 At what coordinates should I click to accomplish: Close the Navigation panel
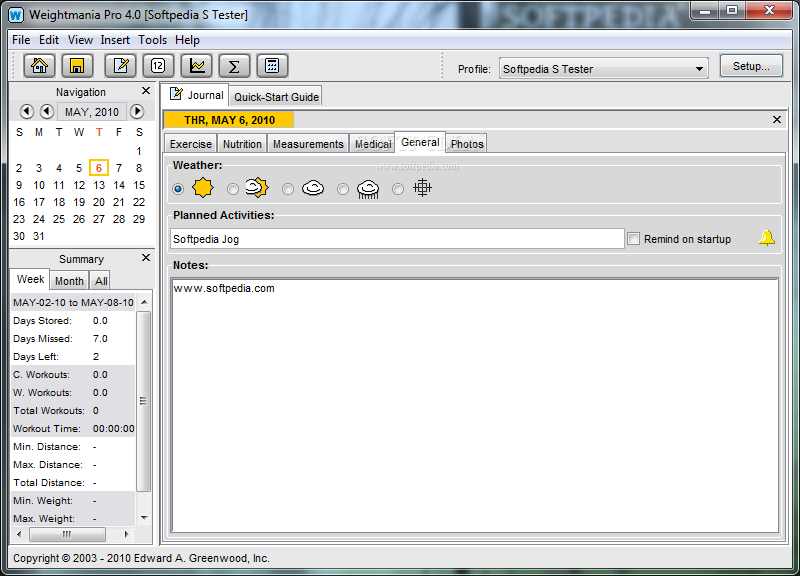[x=146, y=91]
